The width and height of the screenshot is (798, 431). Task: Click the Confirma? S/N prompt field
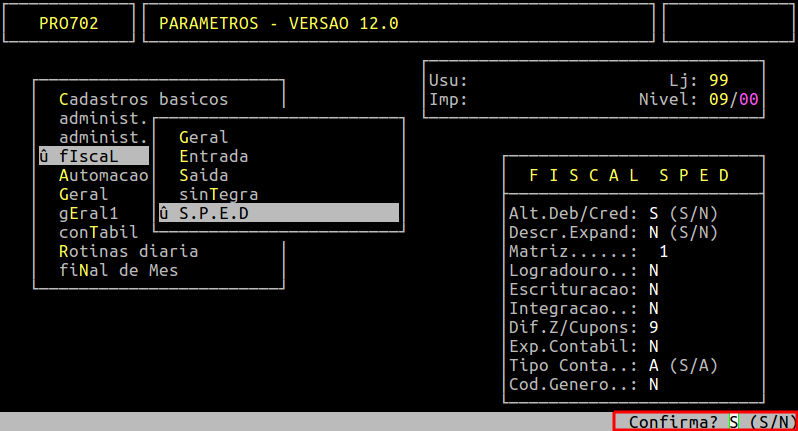tap(733, 422)
